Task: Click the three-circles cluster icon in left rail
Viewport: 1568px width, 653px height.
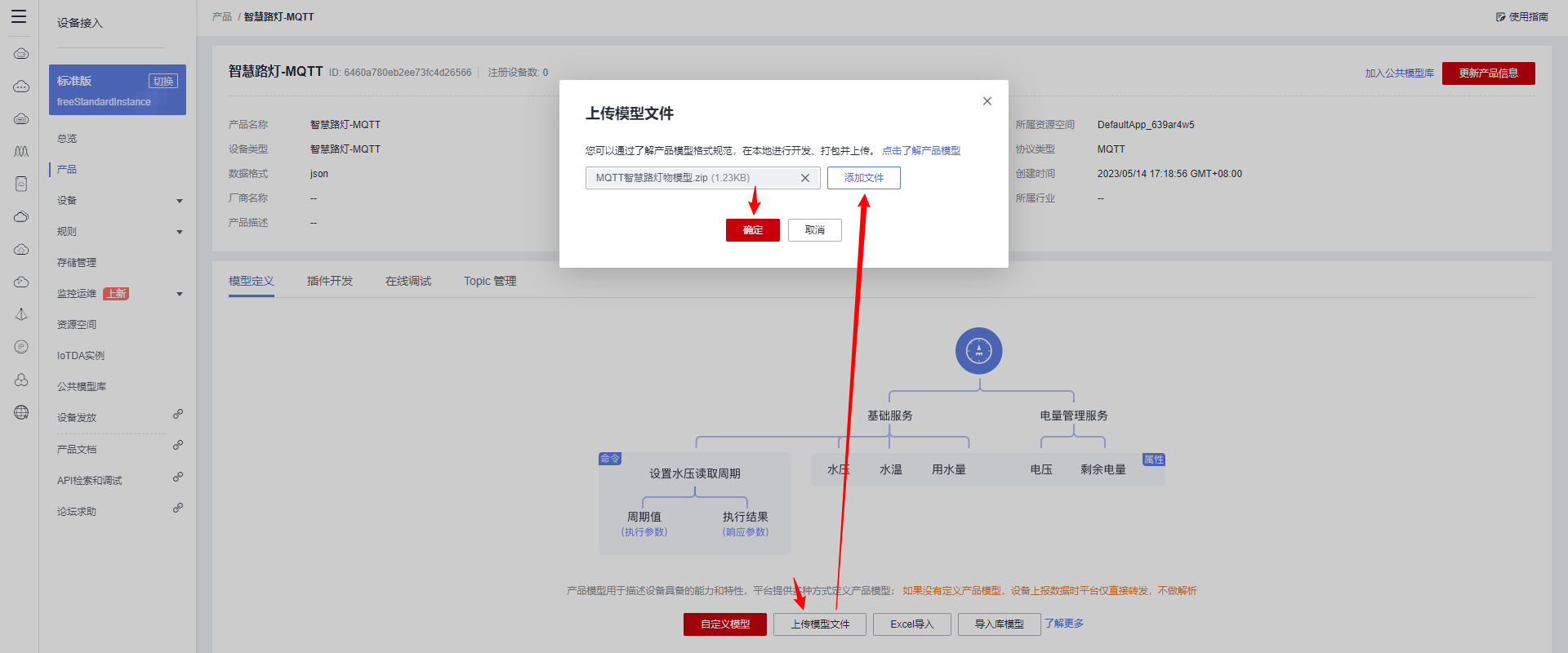Action: click(x=21, y=380)
